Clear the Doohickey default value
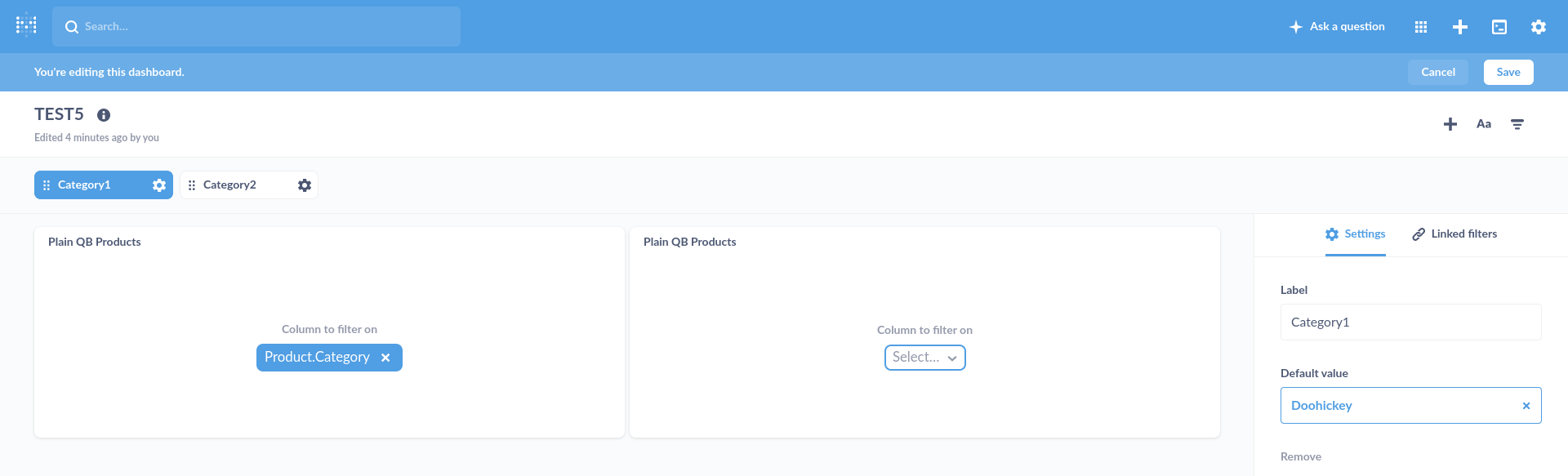The width and height of the screenshot is (1568, 476). [x=1526, y=406]
